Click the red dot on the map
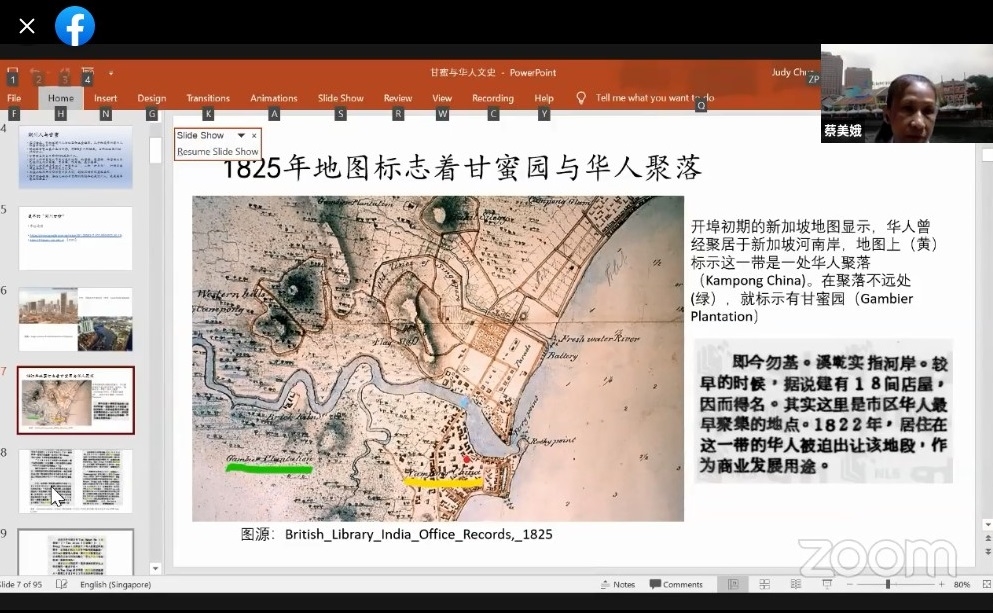993x613 pixels. 467,459
